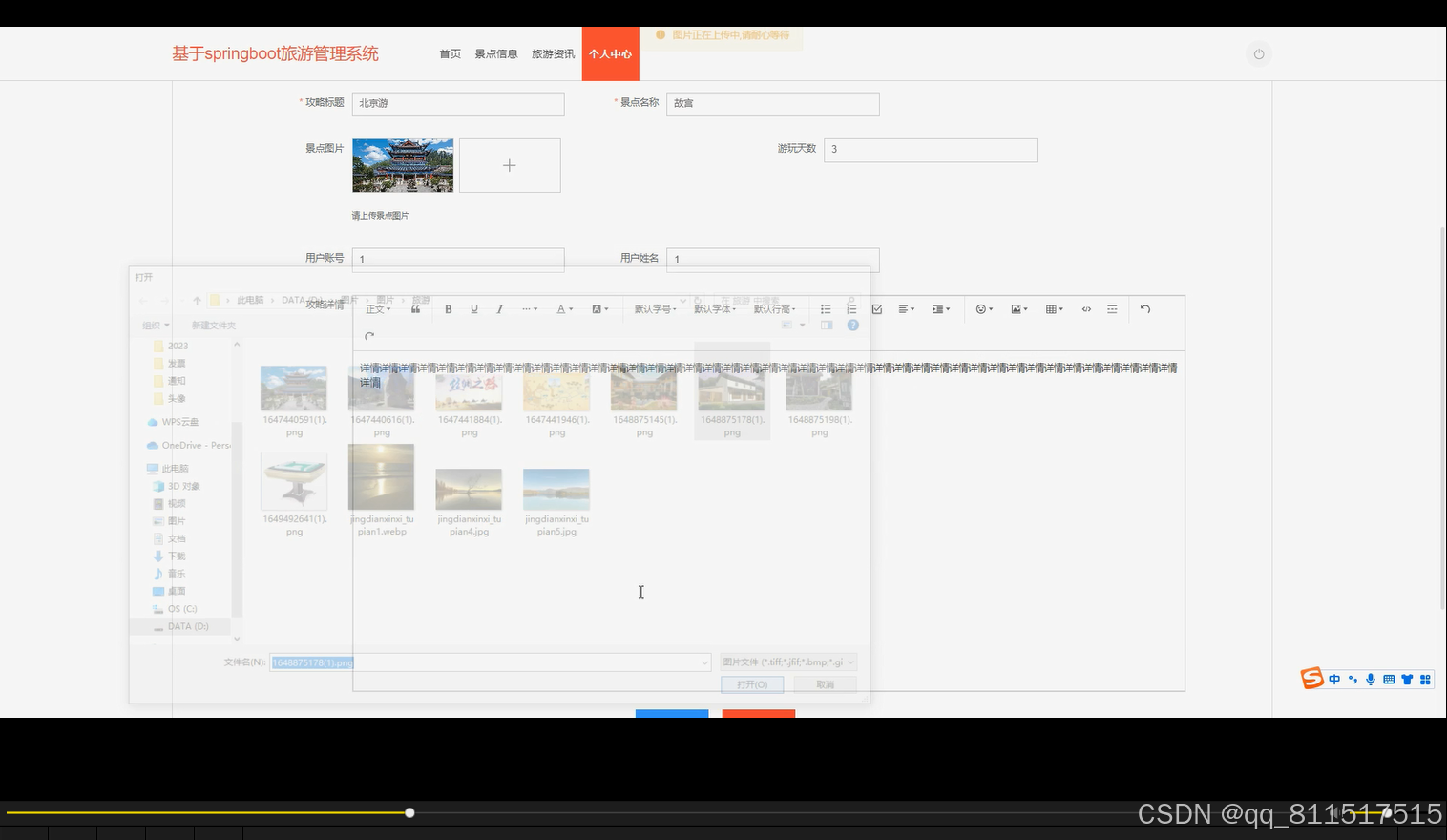Insert a block quote in editor
The width and height of the screenshot is (1447, 840).
pyautogui.click(x=415, y=309)
